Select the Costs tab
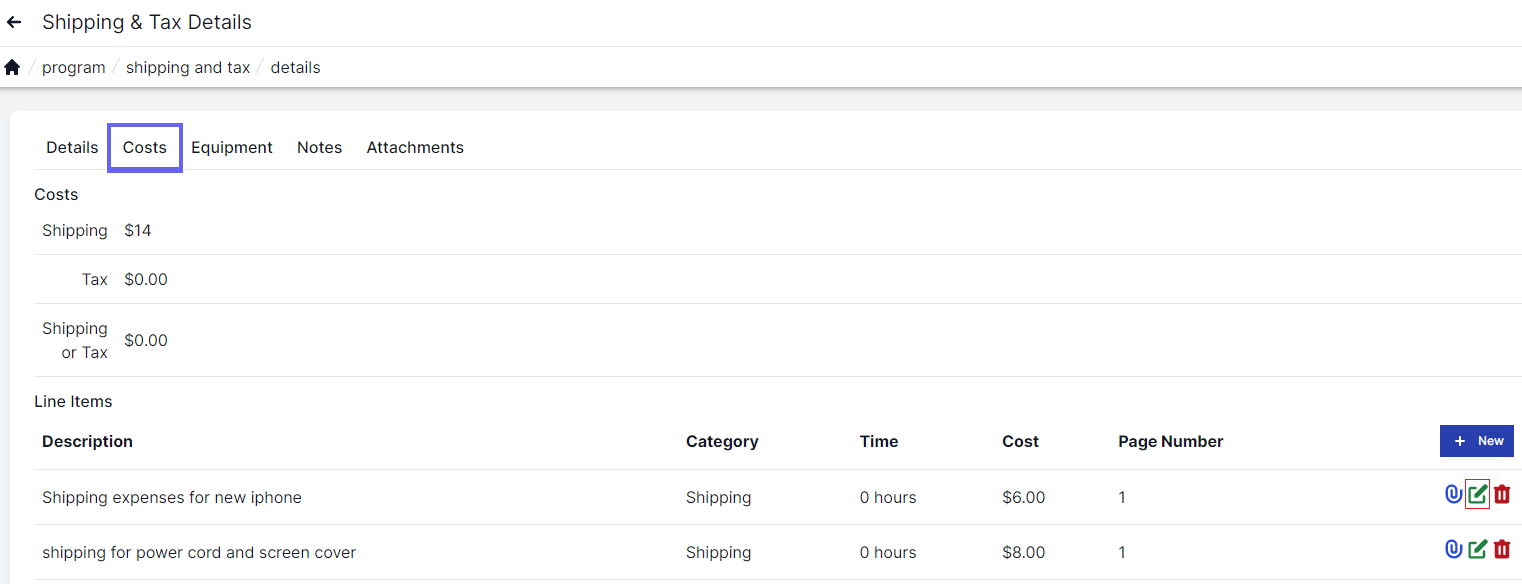This screenshot has width=1522, height=584. tap(144, 147)
